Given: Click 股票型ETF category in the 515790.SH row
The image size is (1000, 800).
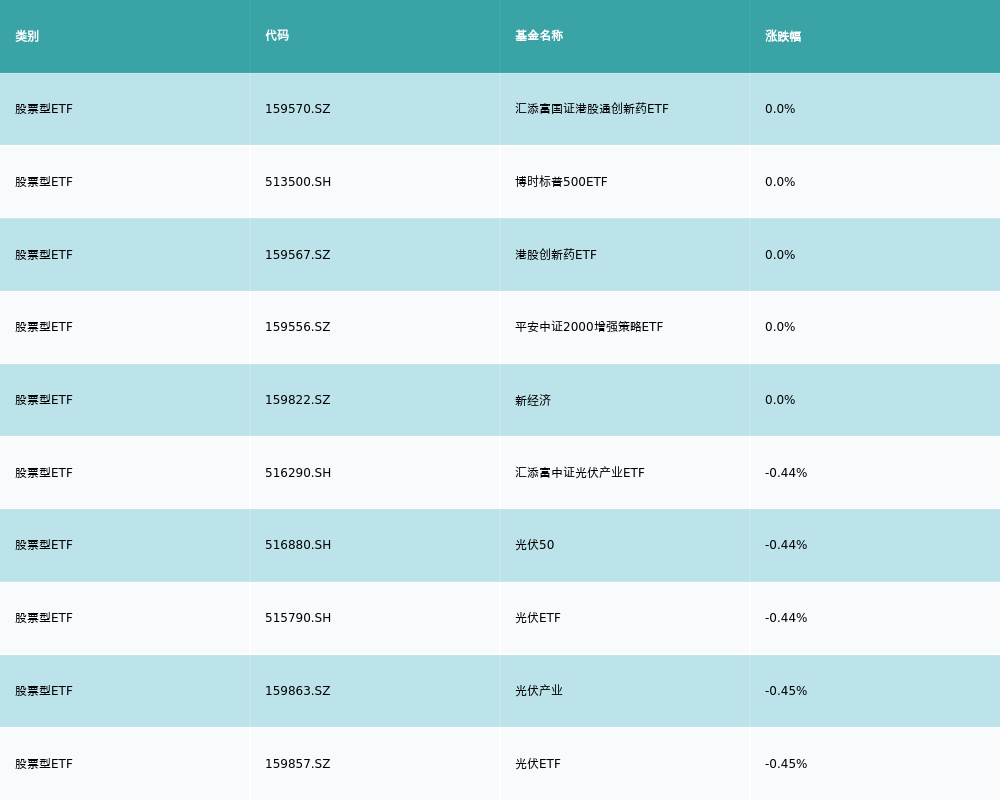Looking at the screenshot, I should [44, 618].
